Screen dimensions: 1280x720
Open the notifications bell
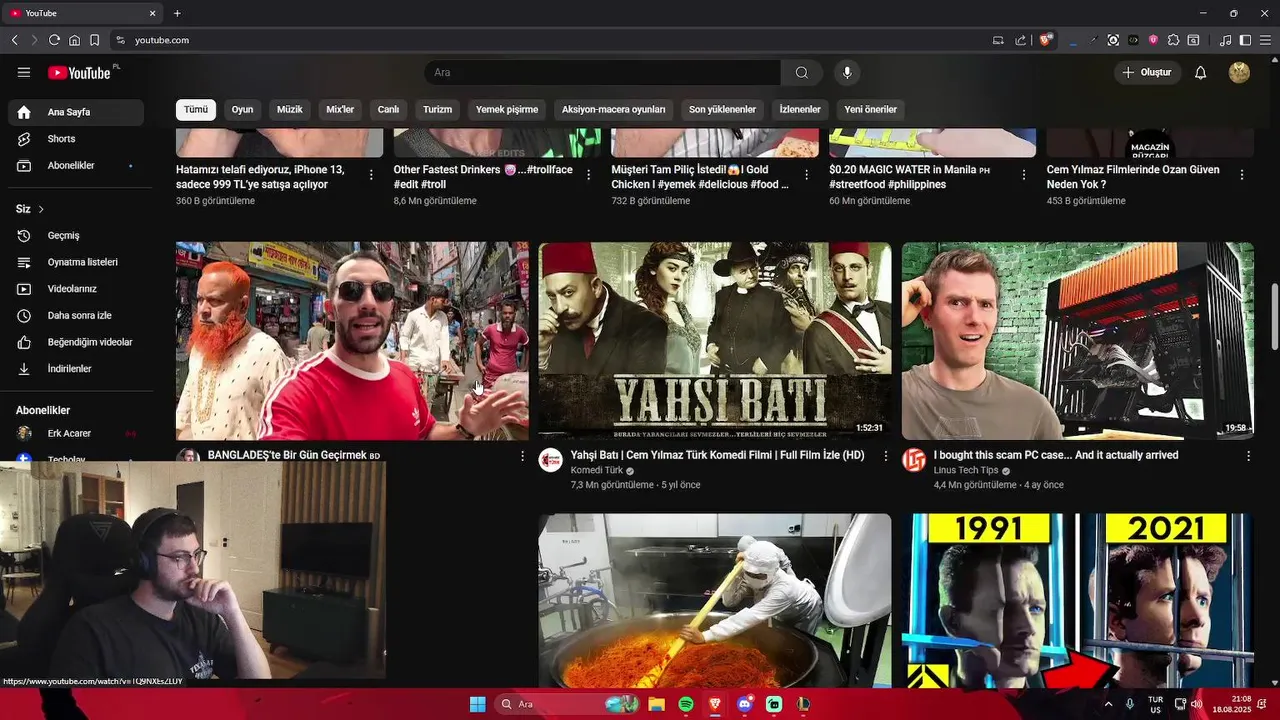pos(1201,72)
